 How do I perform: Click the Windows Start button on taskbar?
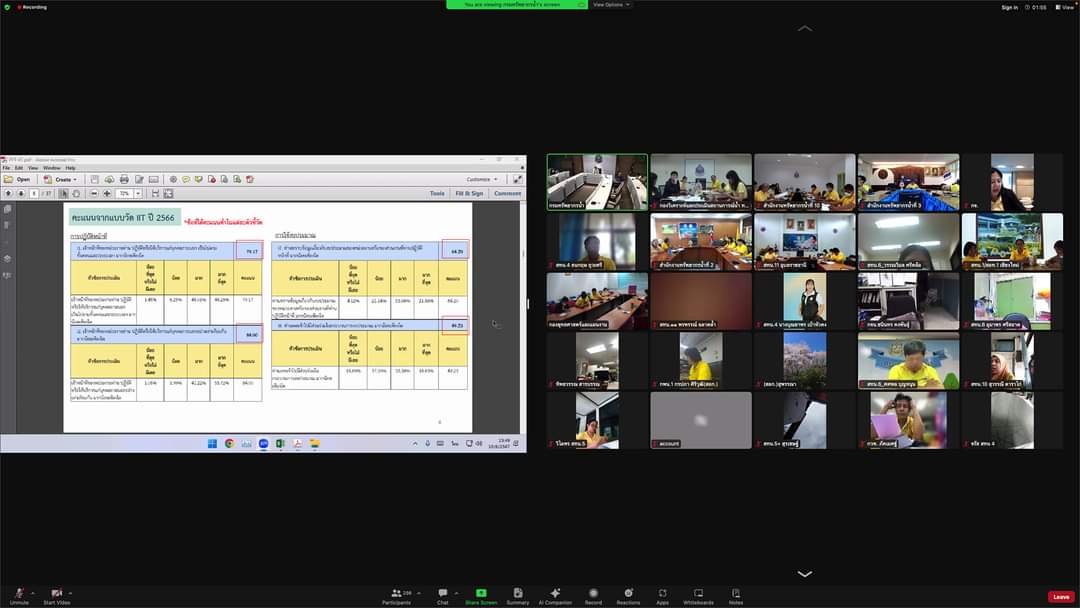tap(212, 444)
